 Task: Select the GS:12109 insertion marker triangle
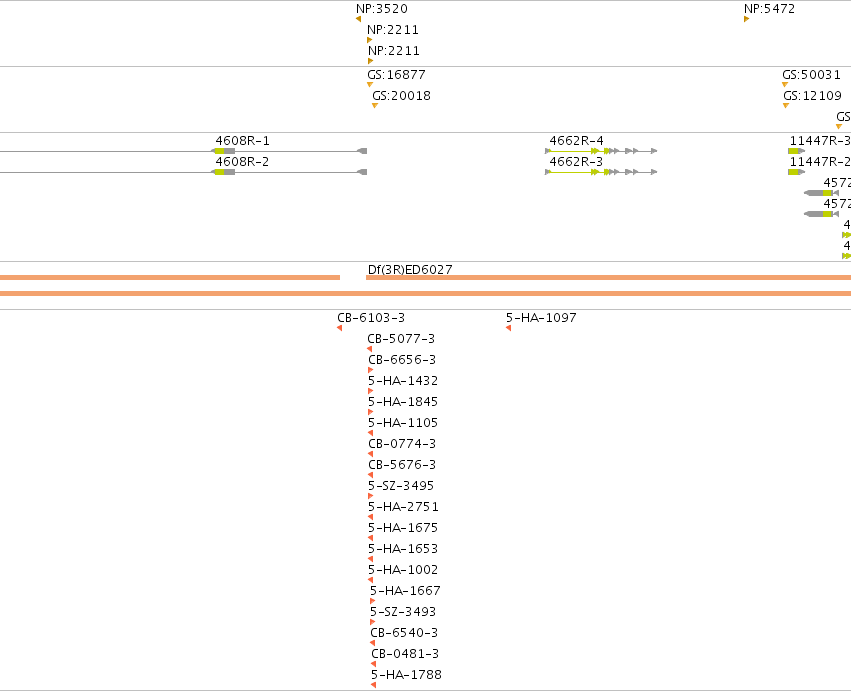786,106
